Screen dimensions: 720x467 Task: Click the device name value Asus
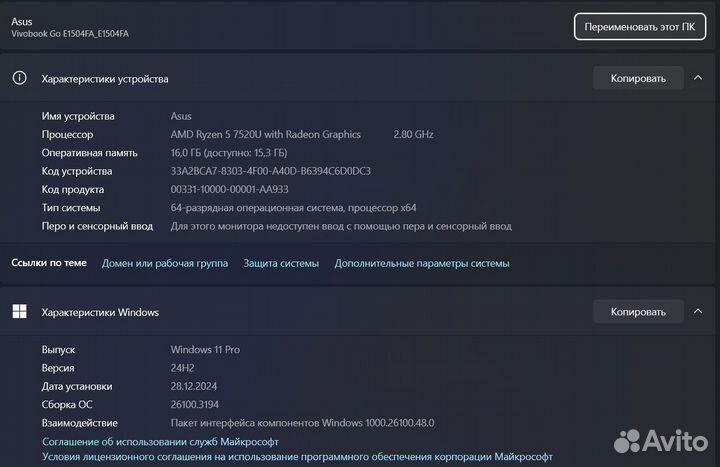coord(181,116)
